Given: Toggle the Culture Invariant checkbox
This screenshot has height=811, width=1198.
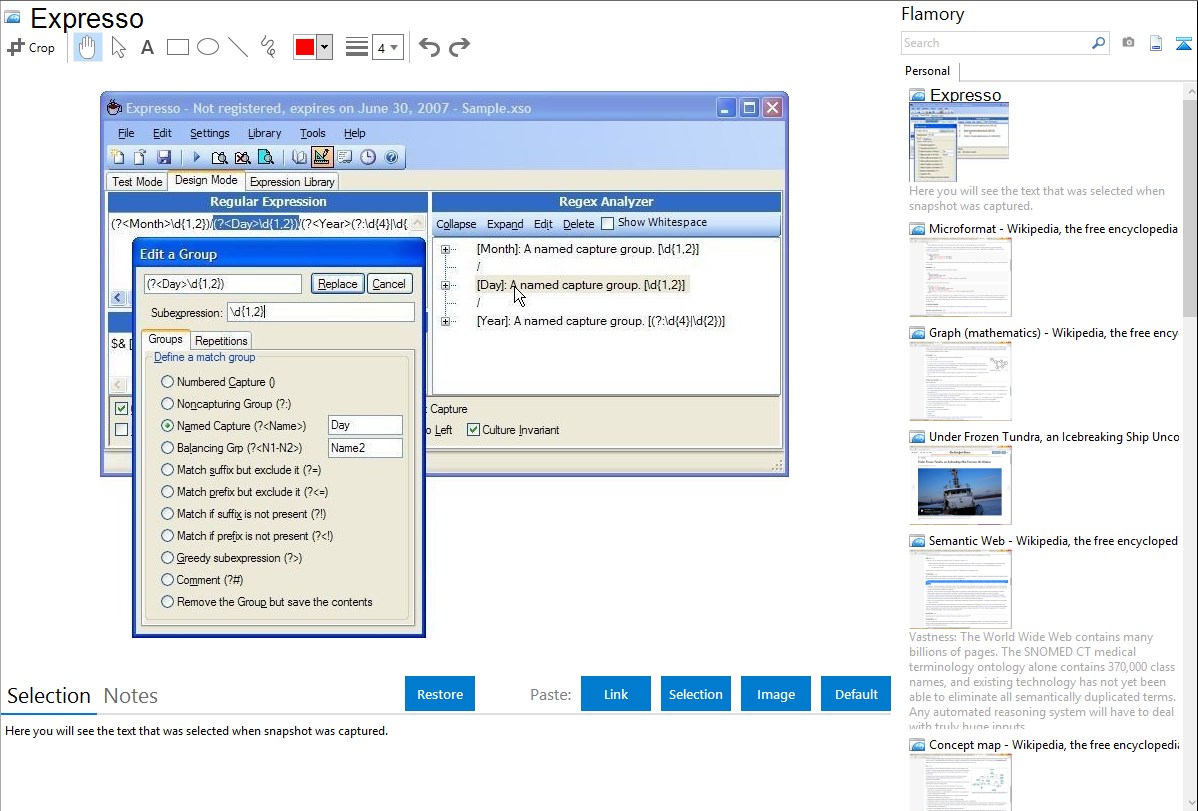Looking at the screenshot, I should (x=474, y=430).
